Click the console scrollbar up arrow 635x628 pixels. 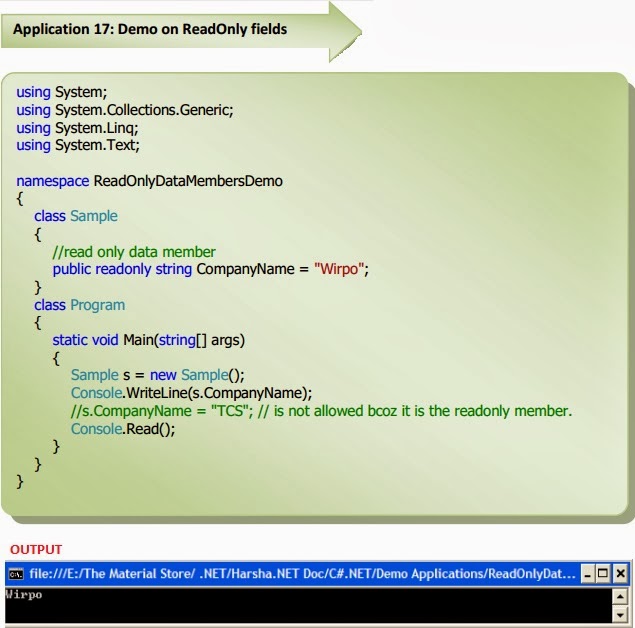coord(620,596)
